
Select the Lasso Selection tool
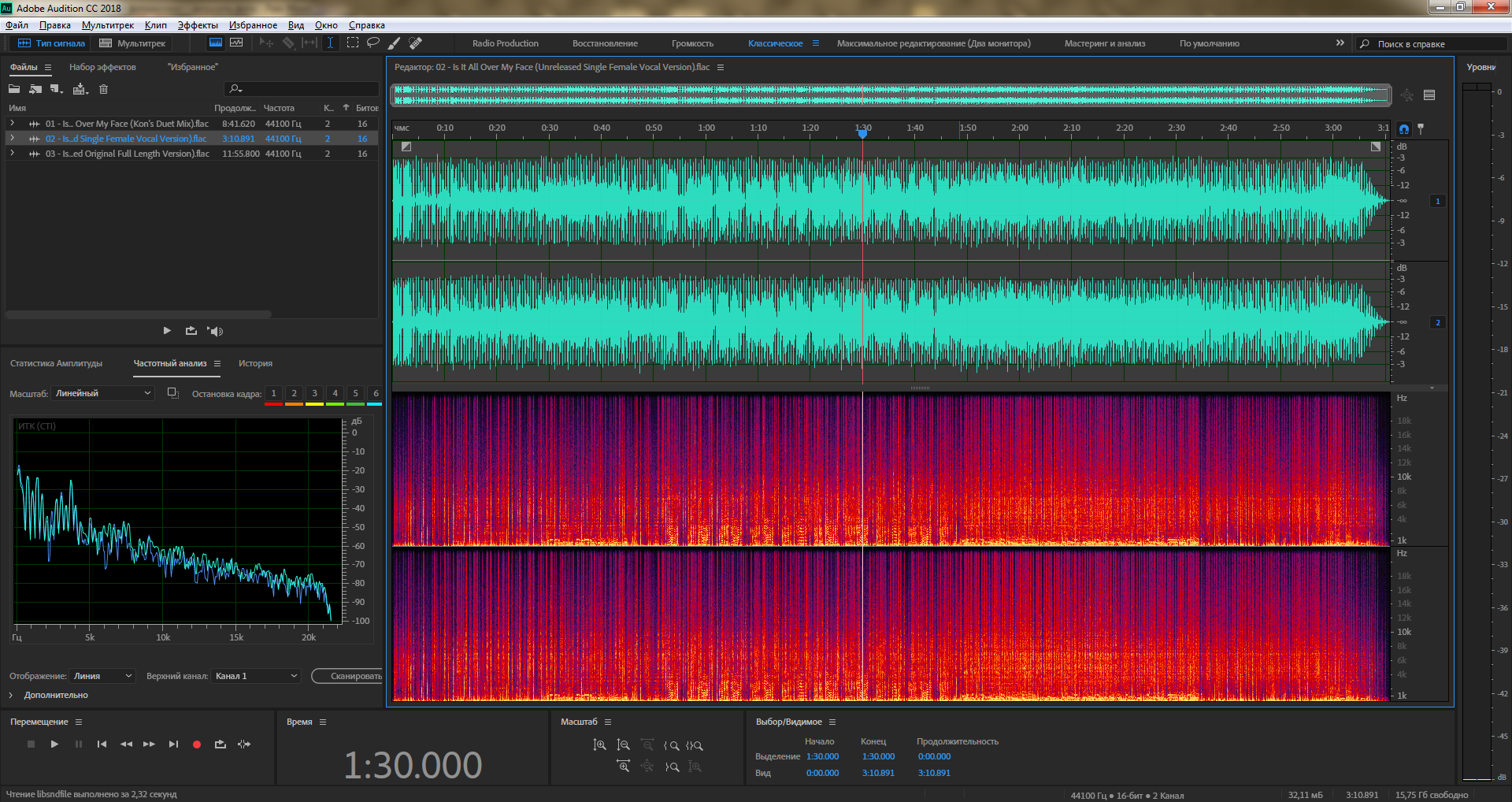click(373, 43)
